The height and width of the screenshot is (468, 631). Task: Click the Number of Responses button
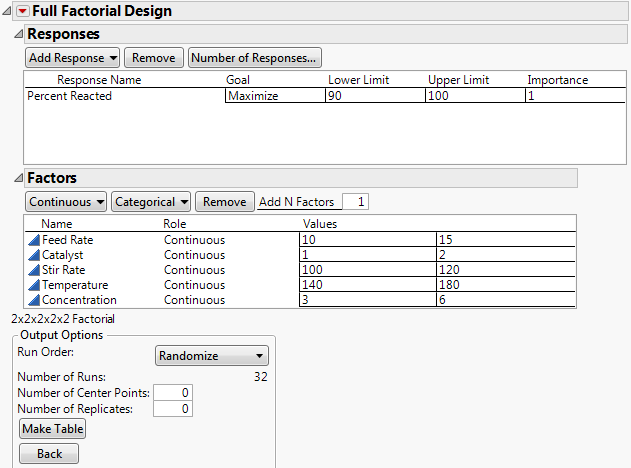tap(255, 58)
